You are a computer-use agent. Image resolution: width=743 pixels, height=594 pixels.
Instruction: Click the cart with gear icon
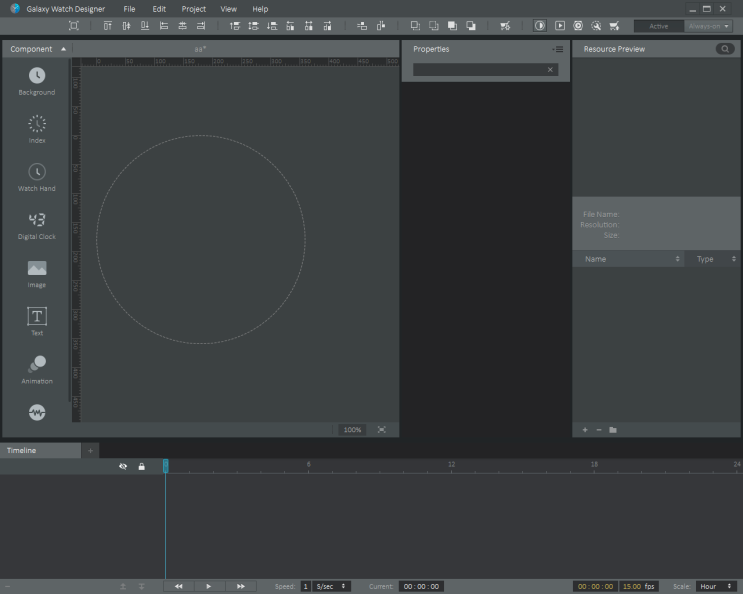coord(505,26)
